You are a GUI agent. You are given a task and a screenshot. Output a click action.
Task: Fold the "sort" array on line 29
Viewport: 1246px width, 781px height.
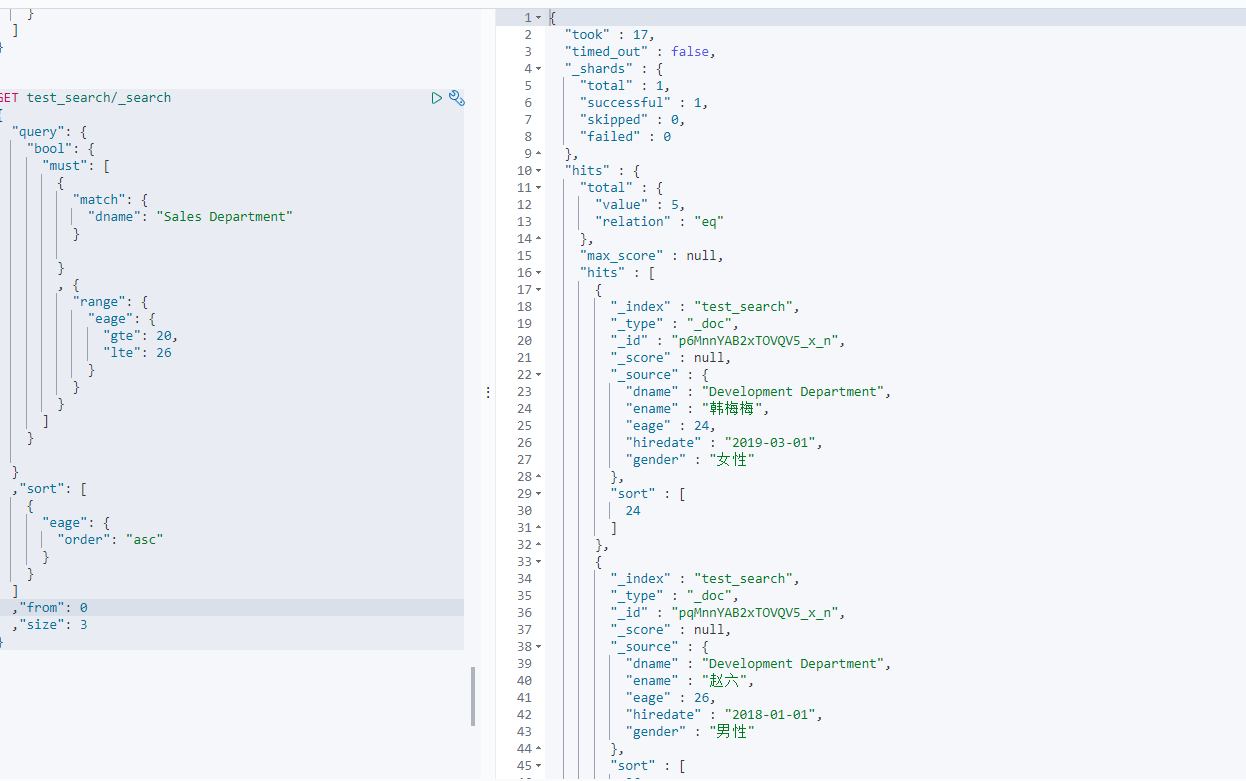pos(538,494)
